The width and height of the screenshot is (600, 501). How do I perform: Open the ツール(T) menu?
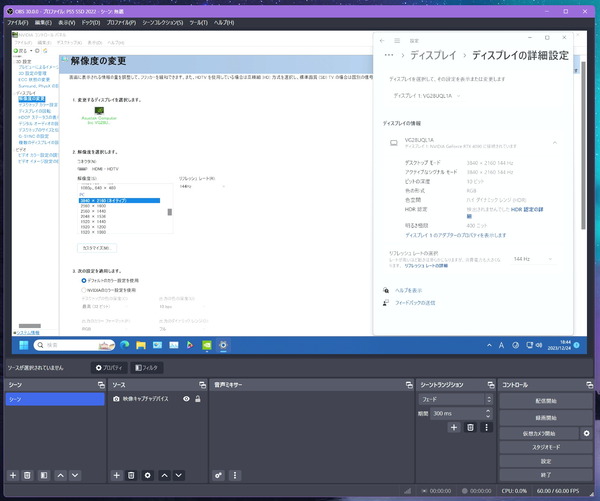pos(198,23)
